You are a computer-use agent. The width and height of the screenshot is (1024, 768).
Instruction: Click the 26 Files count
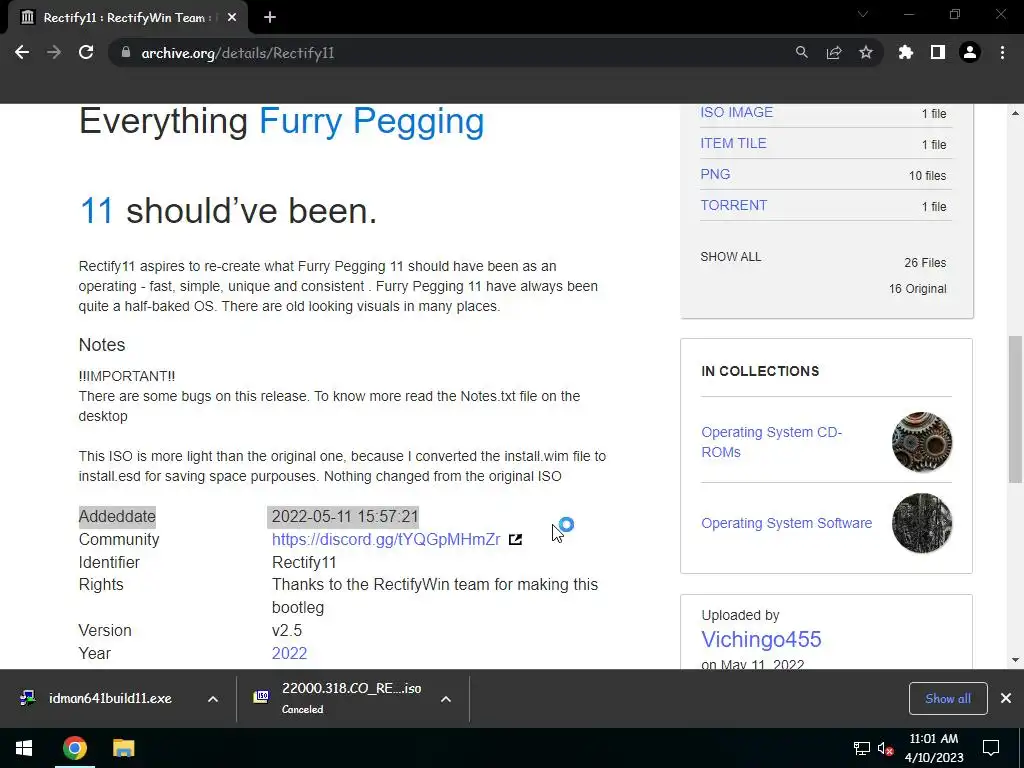point(925,263)
